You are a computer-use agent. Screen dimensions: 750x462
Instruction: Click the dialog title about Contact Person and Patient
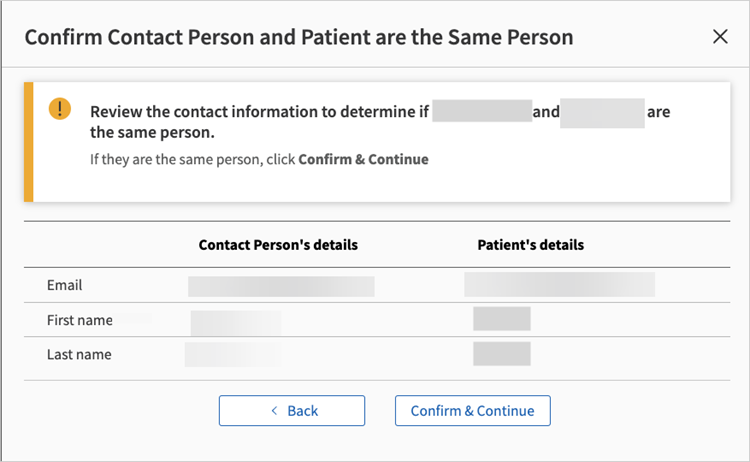tap(299, 38)
